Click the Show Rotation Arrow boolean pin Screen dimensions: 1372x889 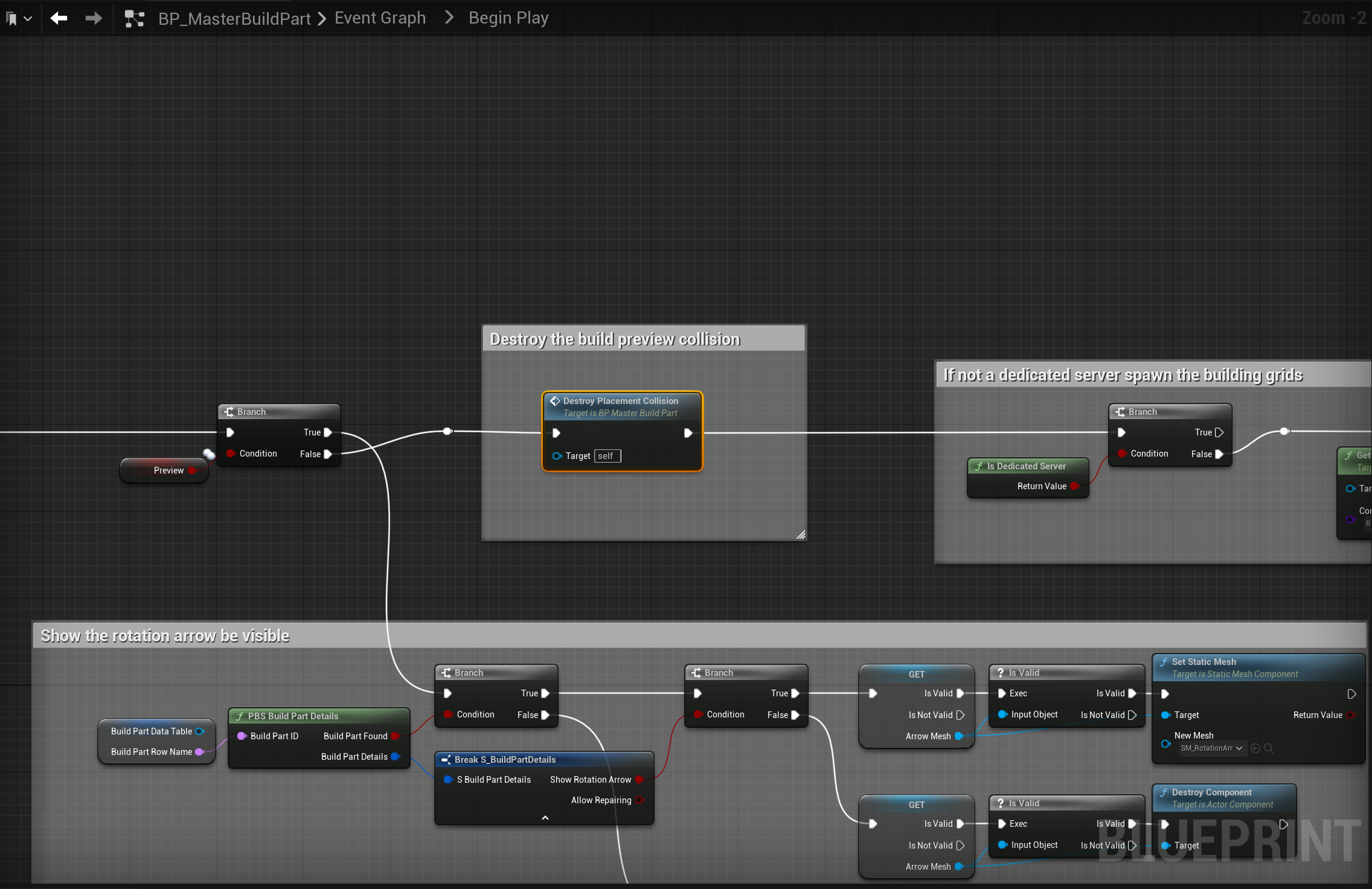click(x=639, y=780)
